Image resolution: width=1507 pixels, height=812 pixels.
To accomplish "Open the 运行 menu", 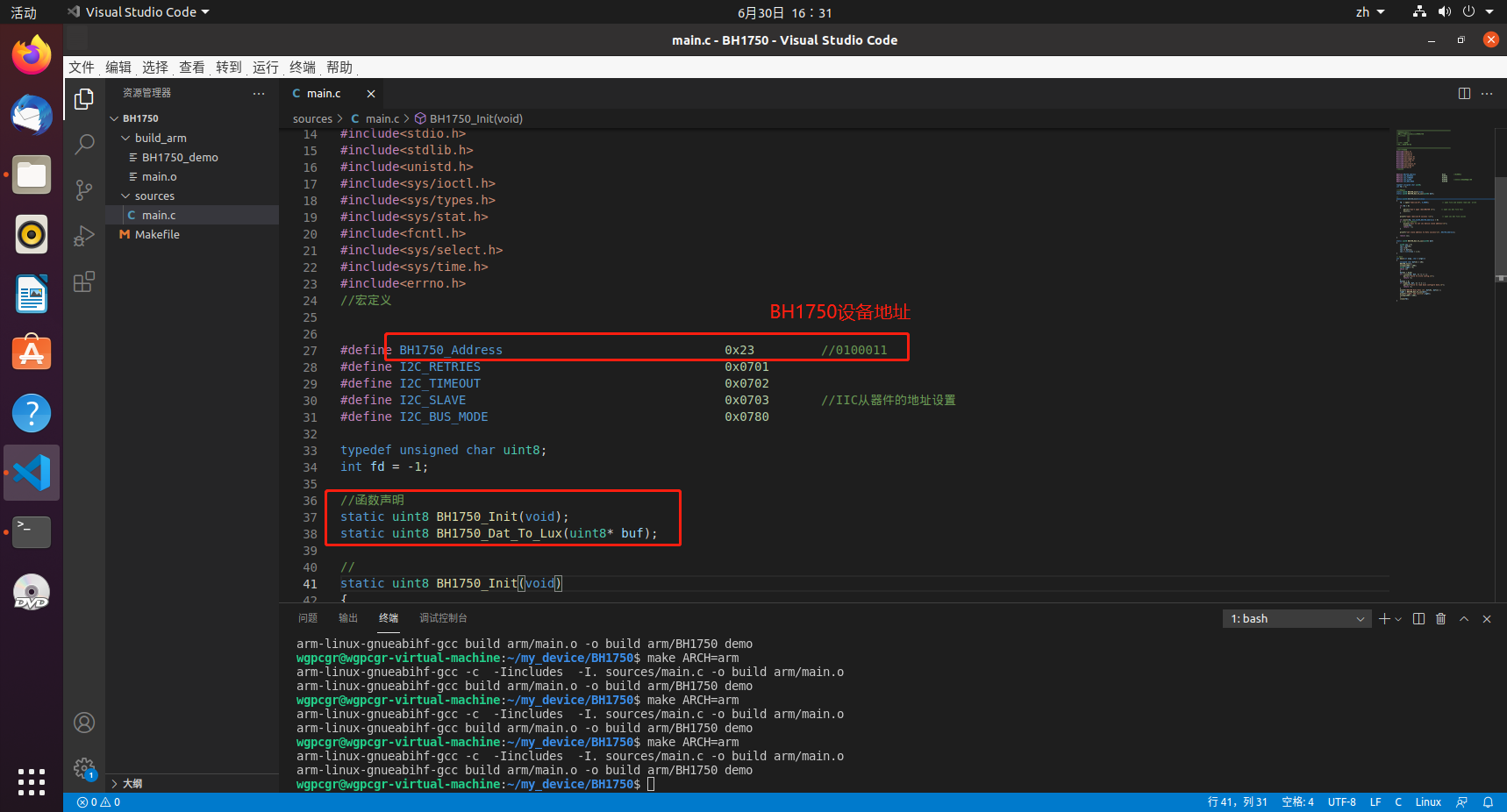I will pyautogui.click(x=266, y=68).
